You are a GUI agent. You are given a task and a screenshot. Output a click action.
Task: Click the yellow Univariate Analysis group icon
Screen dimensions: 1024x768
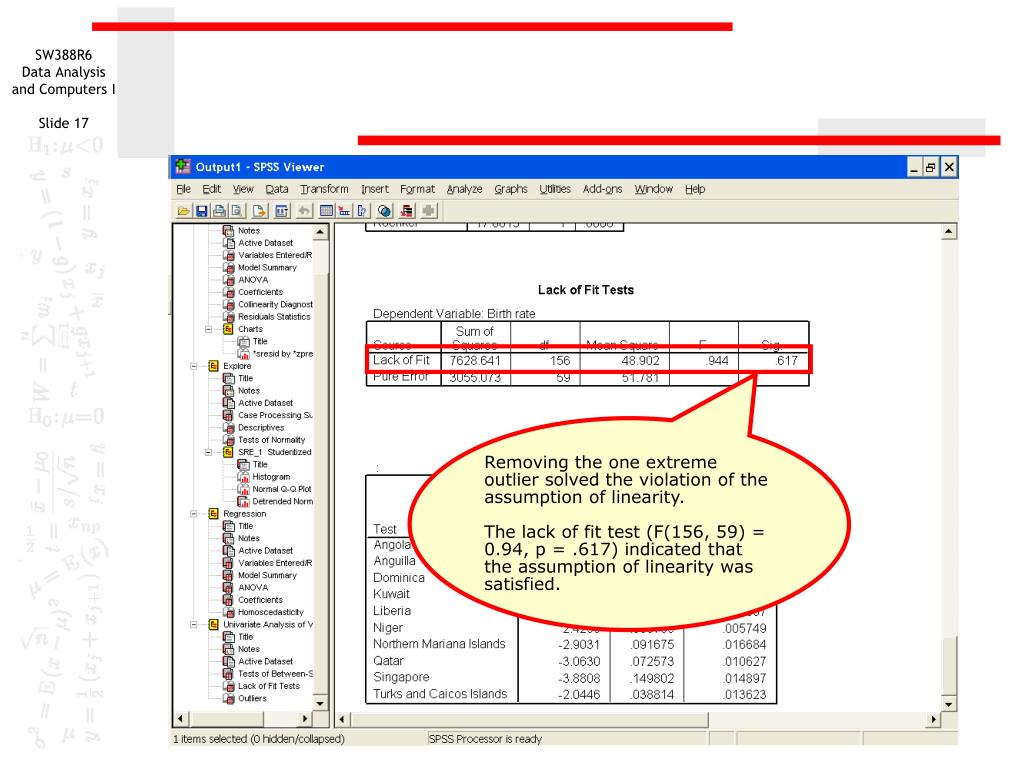pyautogui.click(x=214, y=625)
